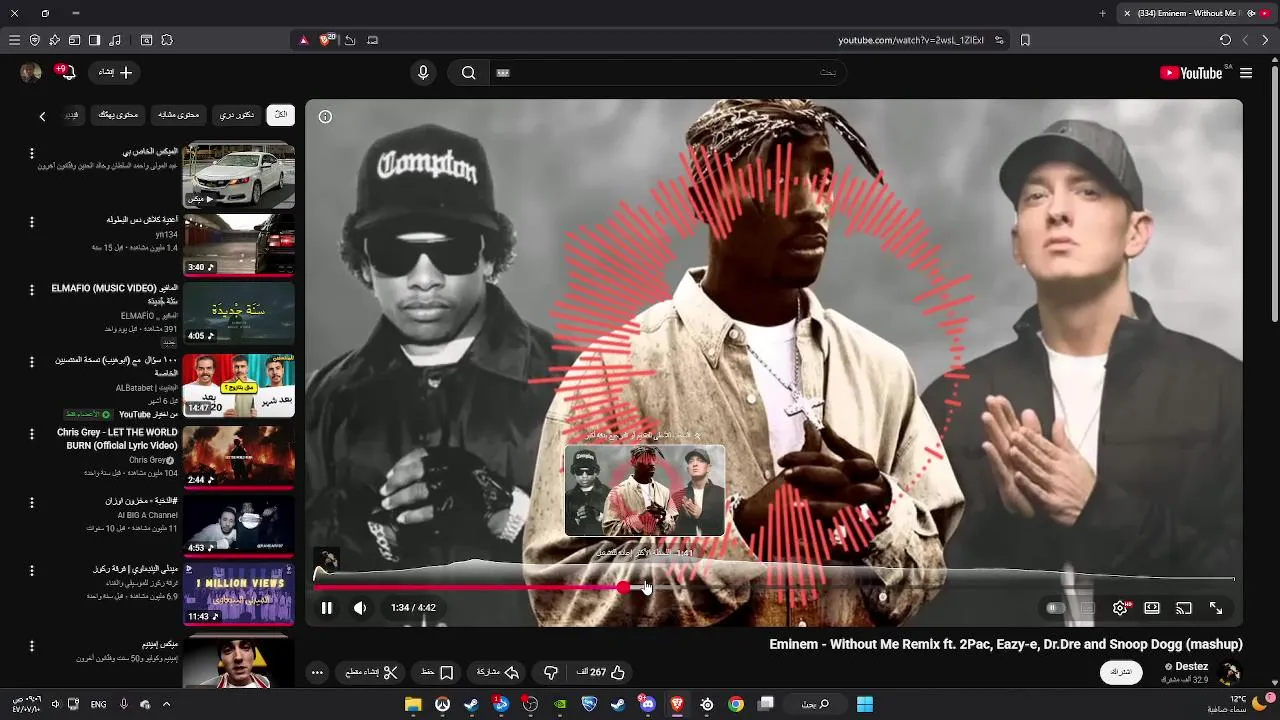Toggle the Brave sidebar panel
Image resolution: width=1280 pixels, height=720 pixels.
[x=94, y=40]
